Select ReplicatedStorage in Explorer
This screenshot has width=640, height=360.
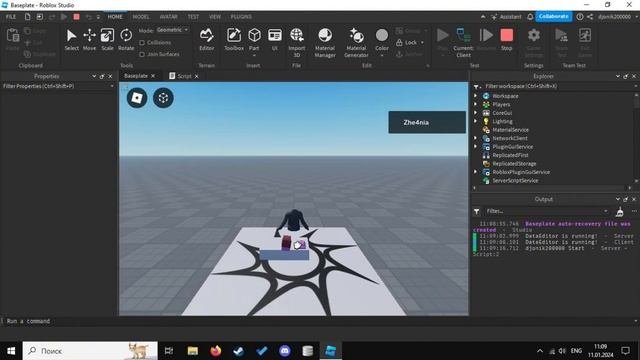(x=514, y=164)
